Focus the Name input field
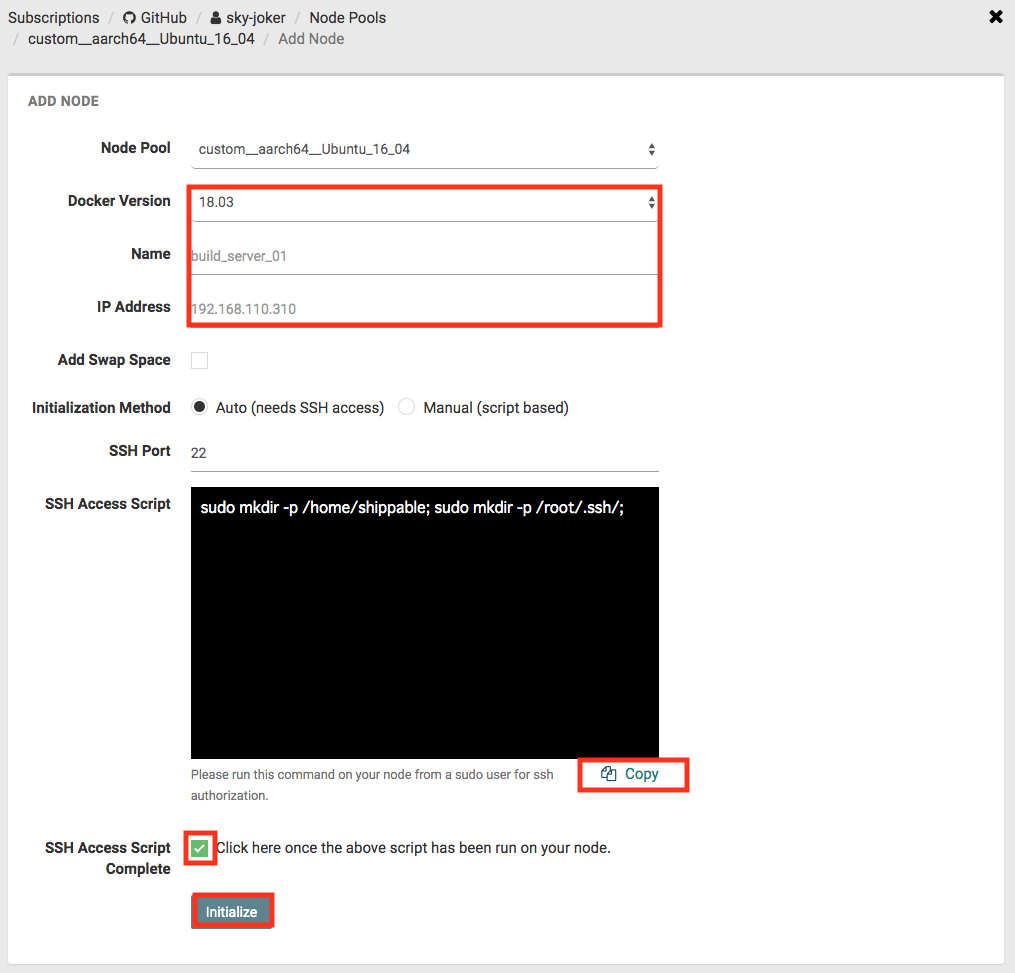This screenshot has height=973, width=1015. [425, 256]
